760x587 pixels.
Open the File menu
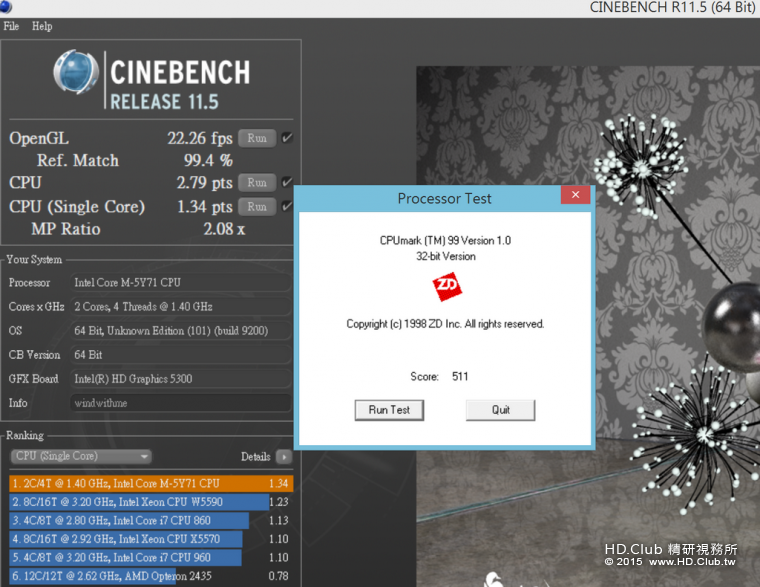[x=11, y=26]
